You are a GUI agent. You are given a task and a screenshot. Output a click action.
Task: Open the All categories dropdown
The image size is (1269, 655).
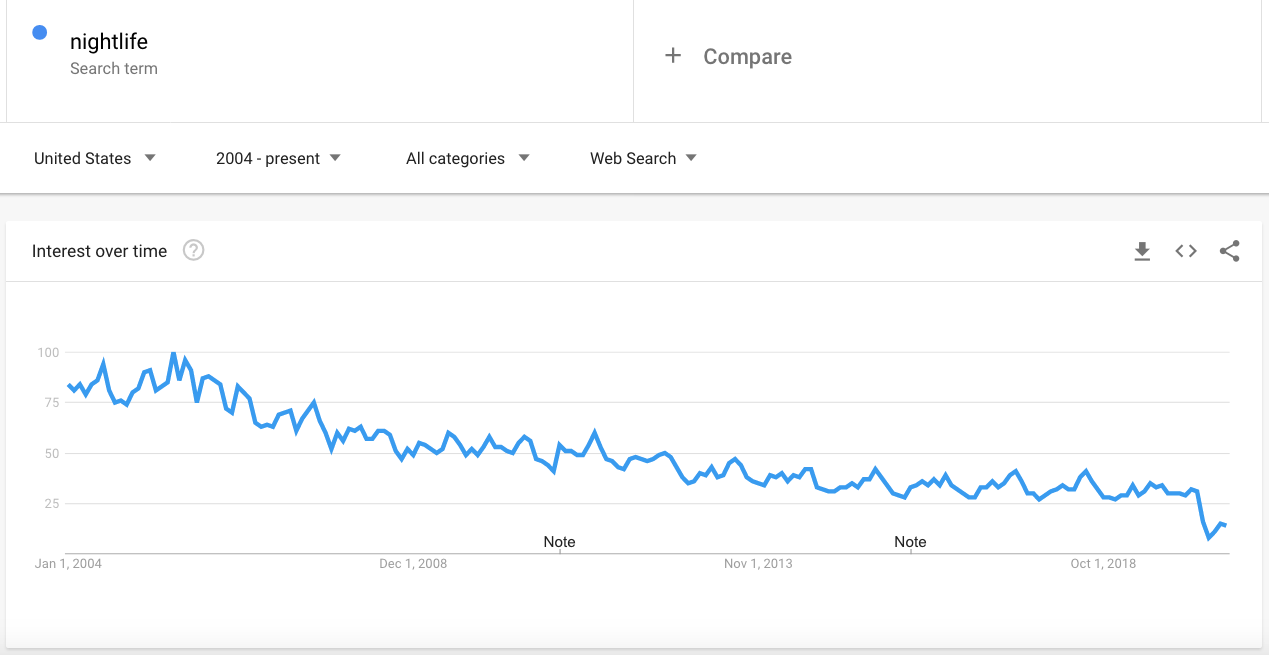[468, 158]
